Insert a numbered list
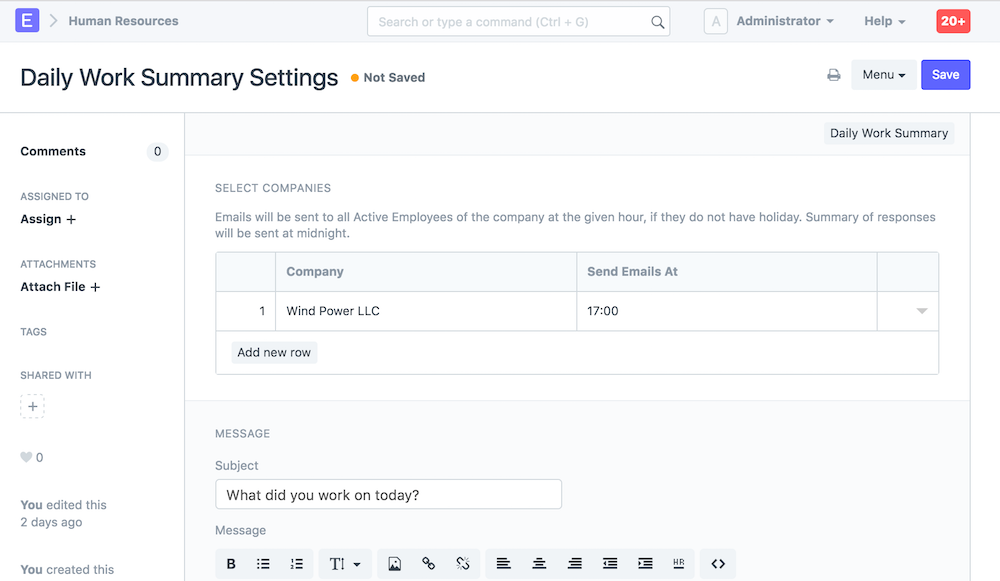Image resolution: width=1000 pixels, height=581 pixels. click(296, 564)
